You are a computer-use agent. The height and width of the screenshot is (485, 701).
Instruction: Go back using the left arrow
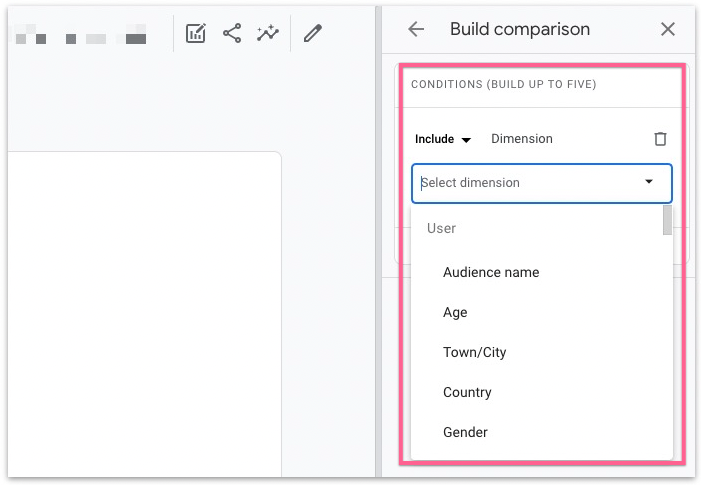(x=416, y=30)
